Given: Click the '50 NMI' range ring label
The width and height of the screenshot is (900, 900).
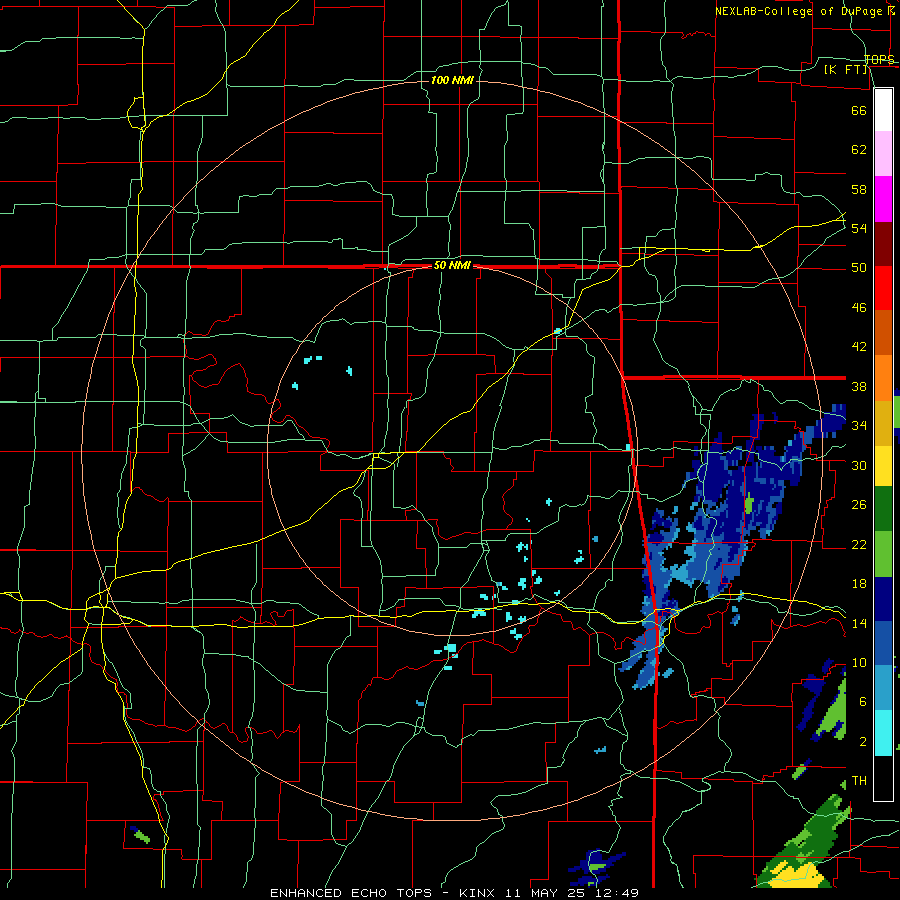Looking at the screenshot, I should [452, 265].
